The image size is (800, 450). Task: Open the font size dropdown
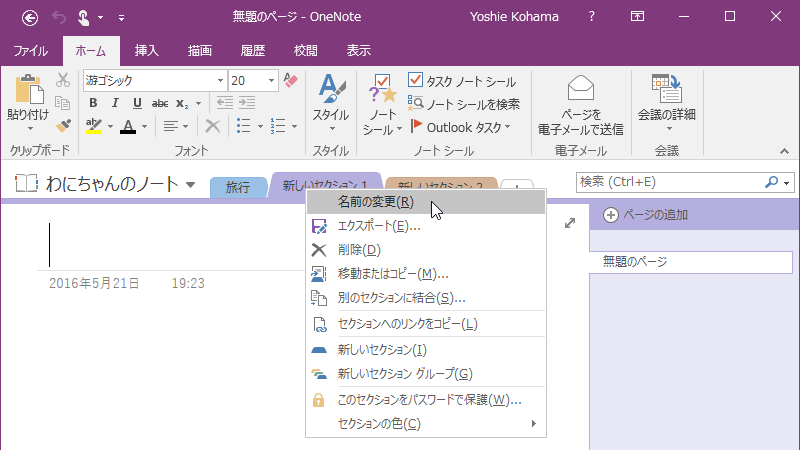pyautogui.click(x=271, y=80)
